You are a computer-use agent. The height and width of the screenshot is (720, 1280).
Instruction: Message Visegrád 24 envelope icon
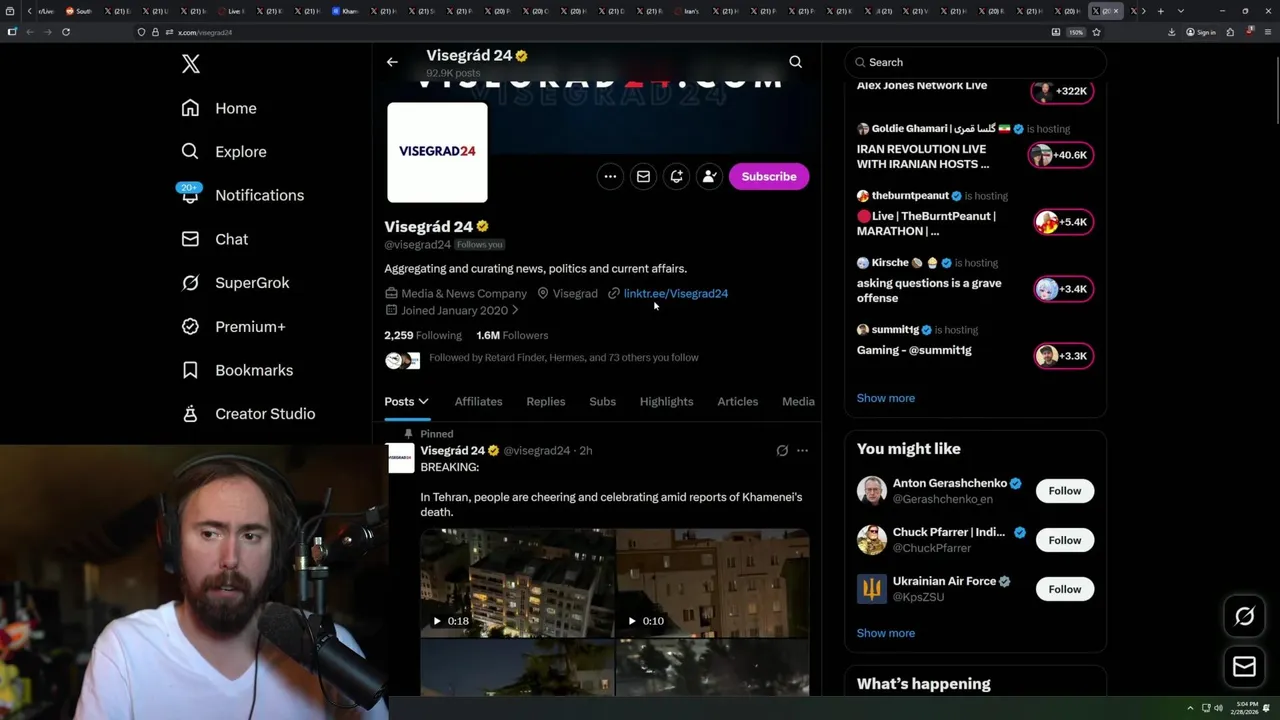(x=643, y=176)
